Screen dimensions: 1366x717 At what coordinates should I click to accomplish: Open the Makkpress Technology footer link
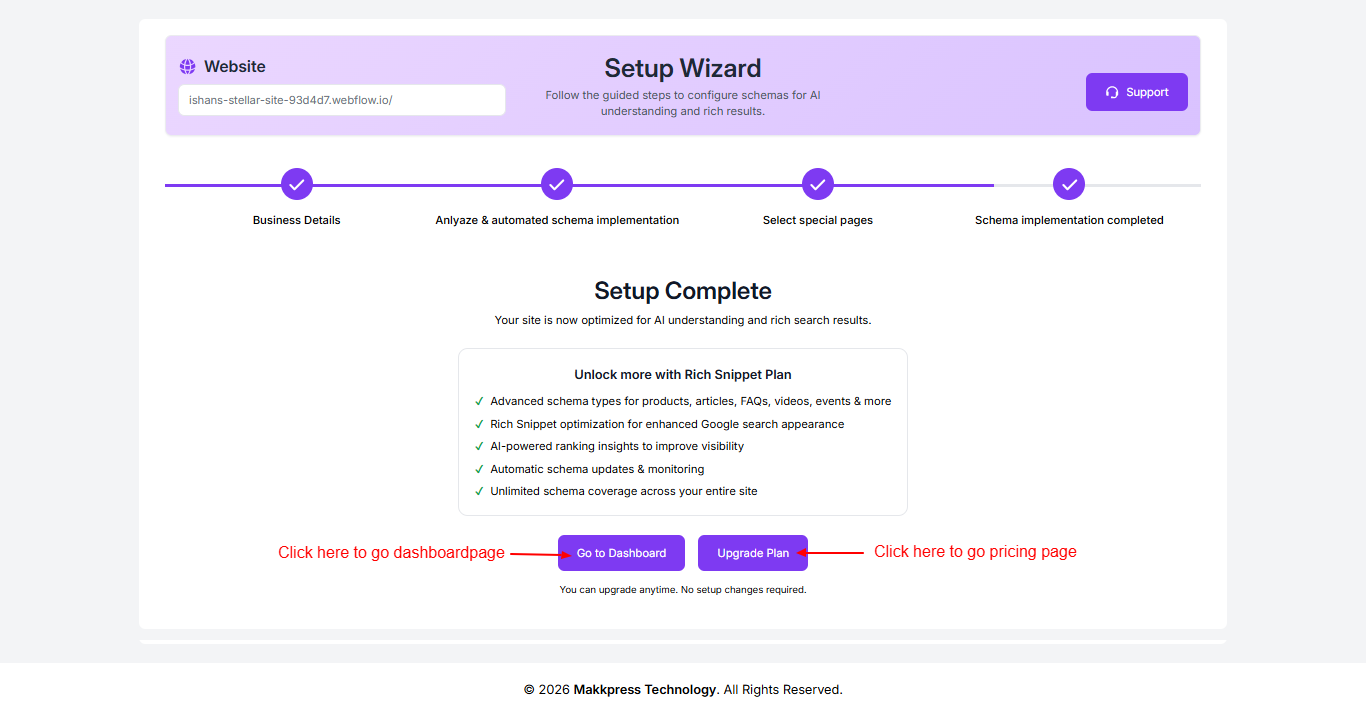point(645,689)
